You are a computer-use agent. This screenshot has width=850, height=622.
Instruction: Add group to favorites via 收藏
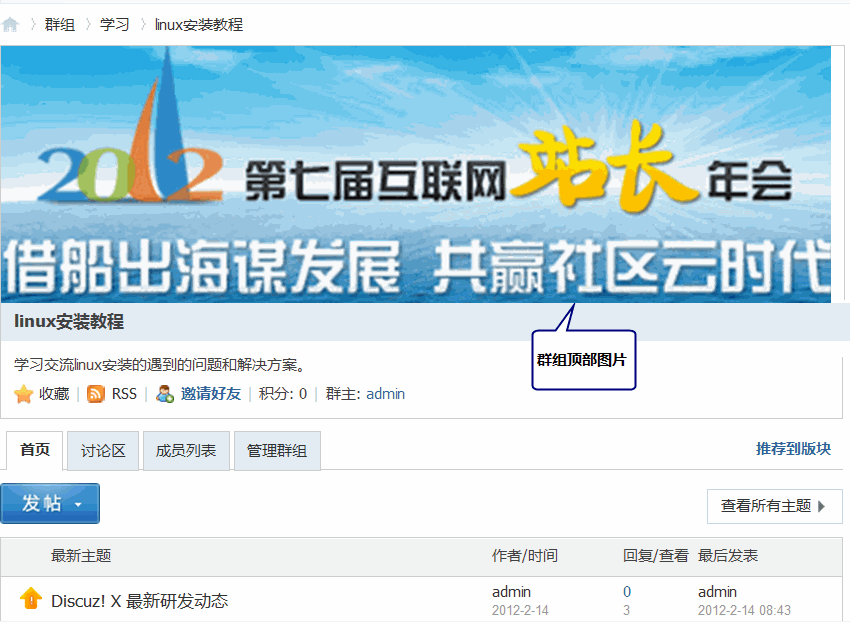pos(54,394)
